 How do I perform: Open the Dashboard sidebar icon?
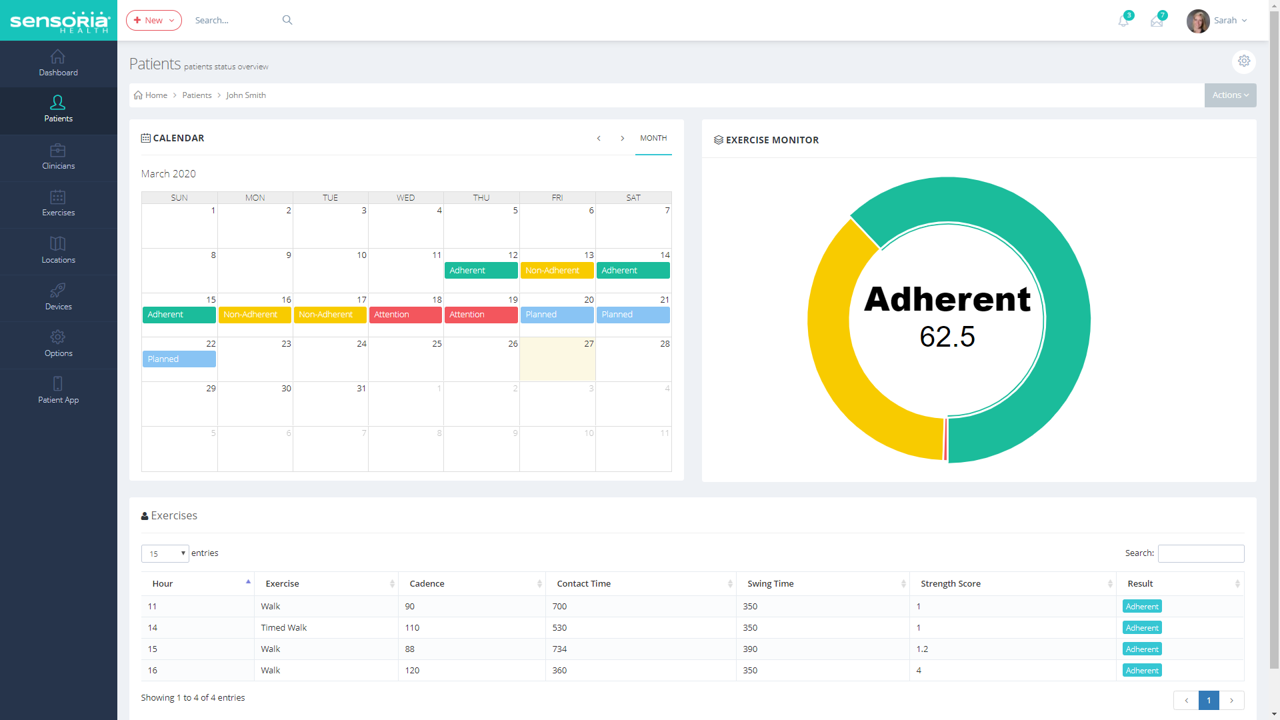click(x=58, y=57)
